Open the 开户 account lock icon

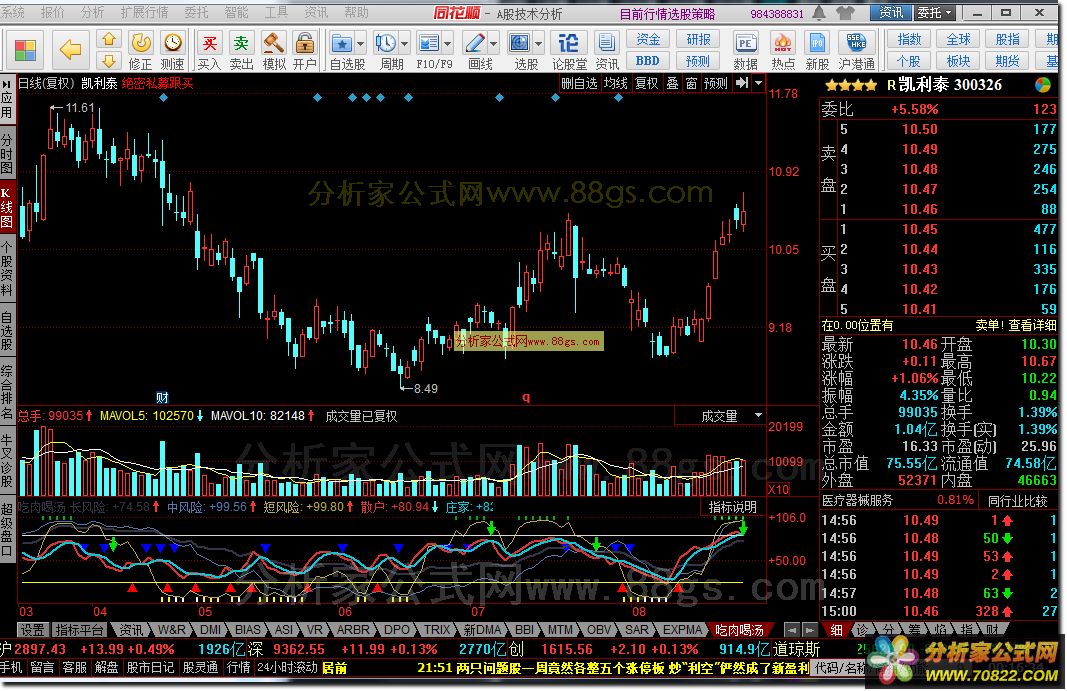[304, 51]
